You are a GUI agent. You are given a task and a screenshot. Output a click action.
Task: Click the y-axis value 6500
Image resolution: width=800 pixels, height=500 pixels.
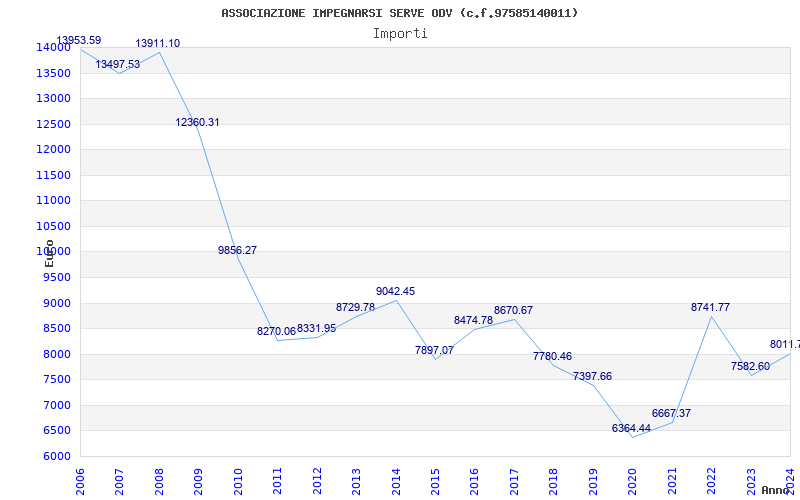coord(57,431)
